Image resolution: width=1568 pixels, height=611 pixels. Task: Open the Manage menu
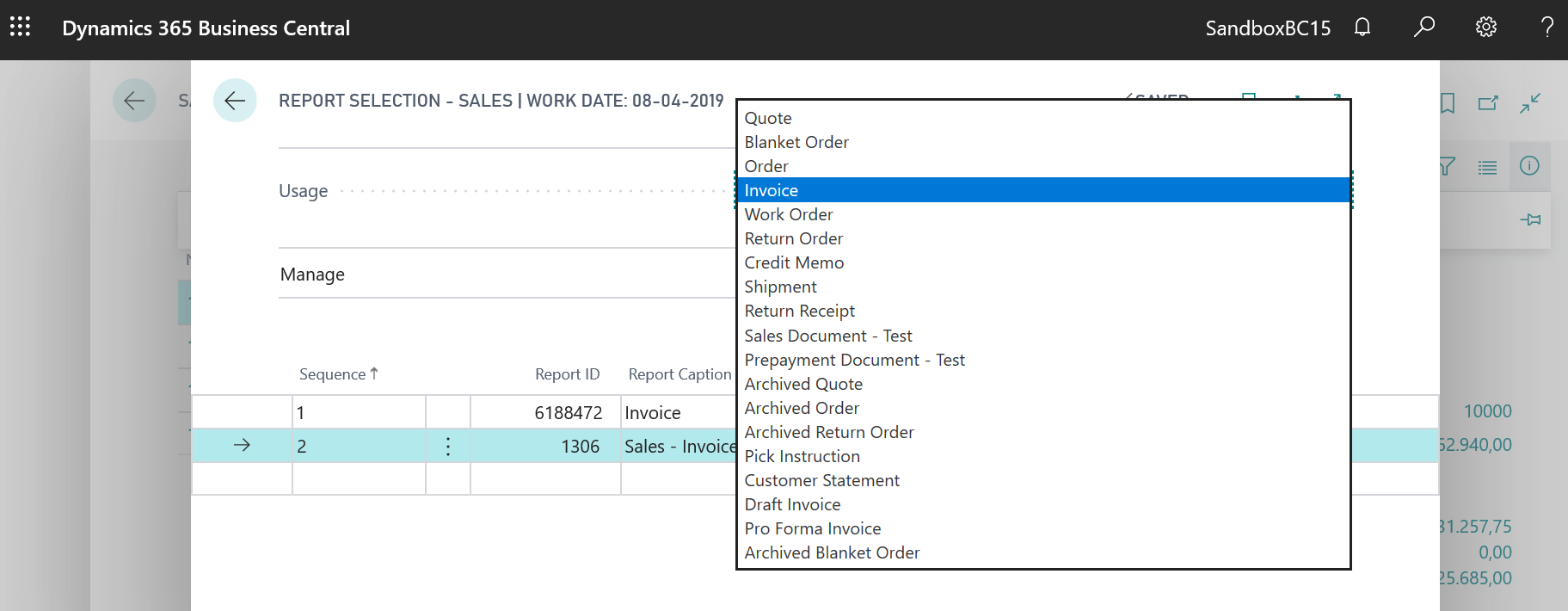click(x=312, y=275)
